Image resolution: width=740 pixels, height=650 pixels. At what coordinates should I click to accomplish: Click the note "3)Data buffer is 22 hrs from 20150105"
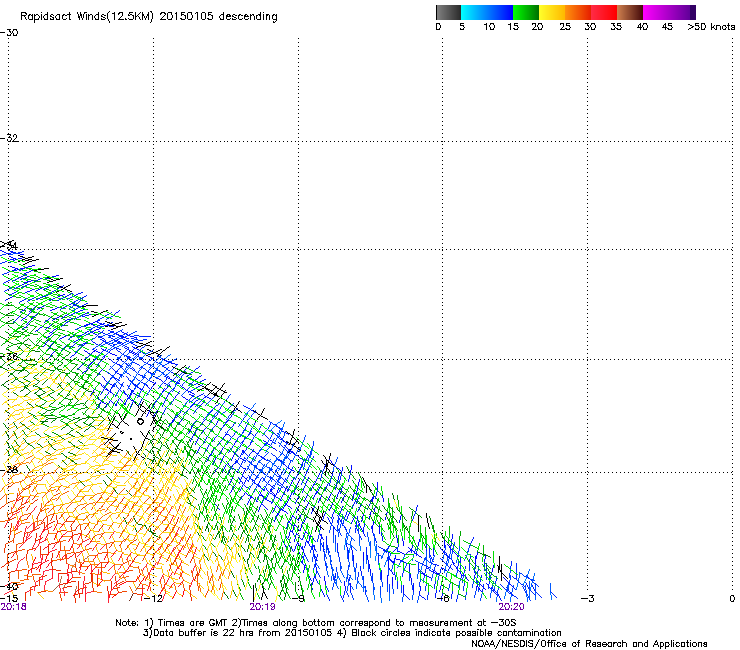click(238, 633)
